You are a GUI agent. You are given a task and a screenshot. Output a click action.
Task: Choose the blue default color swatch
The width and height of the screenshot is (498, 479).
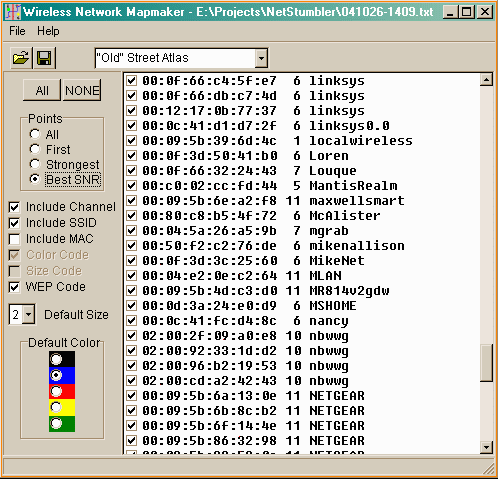tap(62, 375)
